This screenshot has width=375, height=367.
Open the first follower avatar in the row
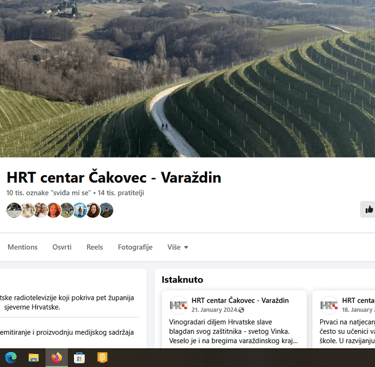[x=14, y=210]
